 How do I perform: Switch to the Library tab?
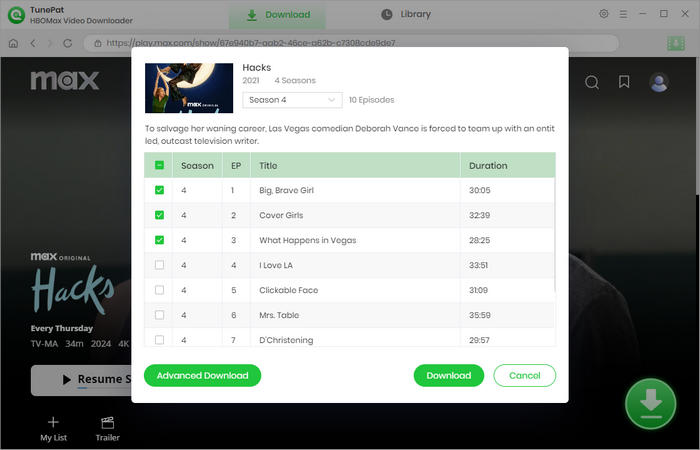tap(406, 14)
